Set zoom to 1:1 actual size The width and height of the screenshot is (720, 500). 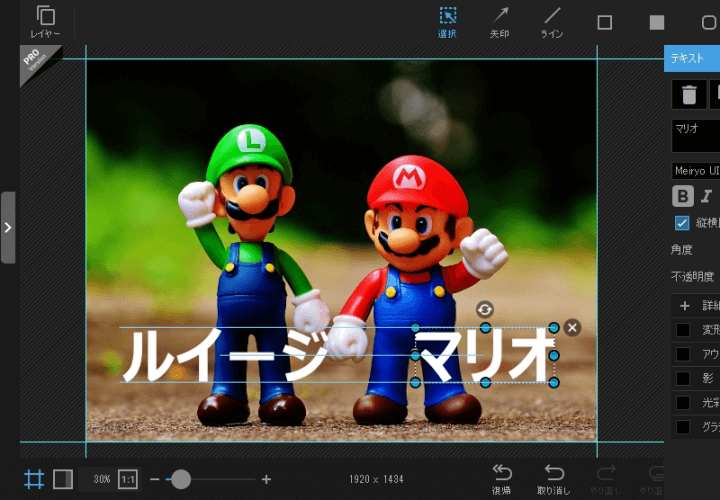[x=128, y=480]
